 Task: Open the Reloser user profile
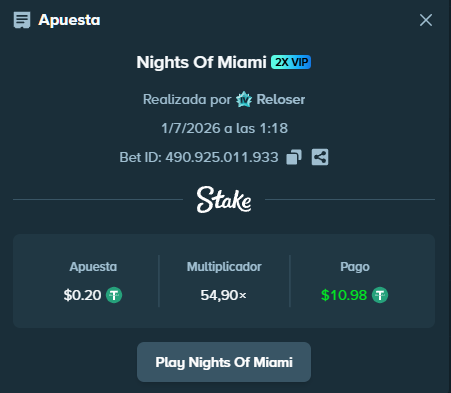(x=281, y=99)
